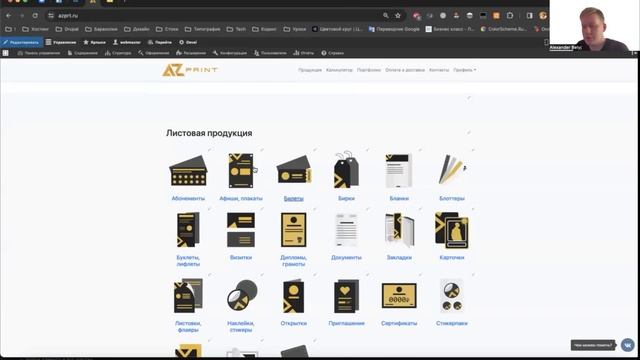Open the Калькулятор navigation menu item

[339, 70]
